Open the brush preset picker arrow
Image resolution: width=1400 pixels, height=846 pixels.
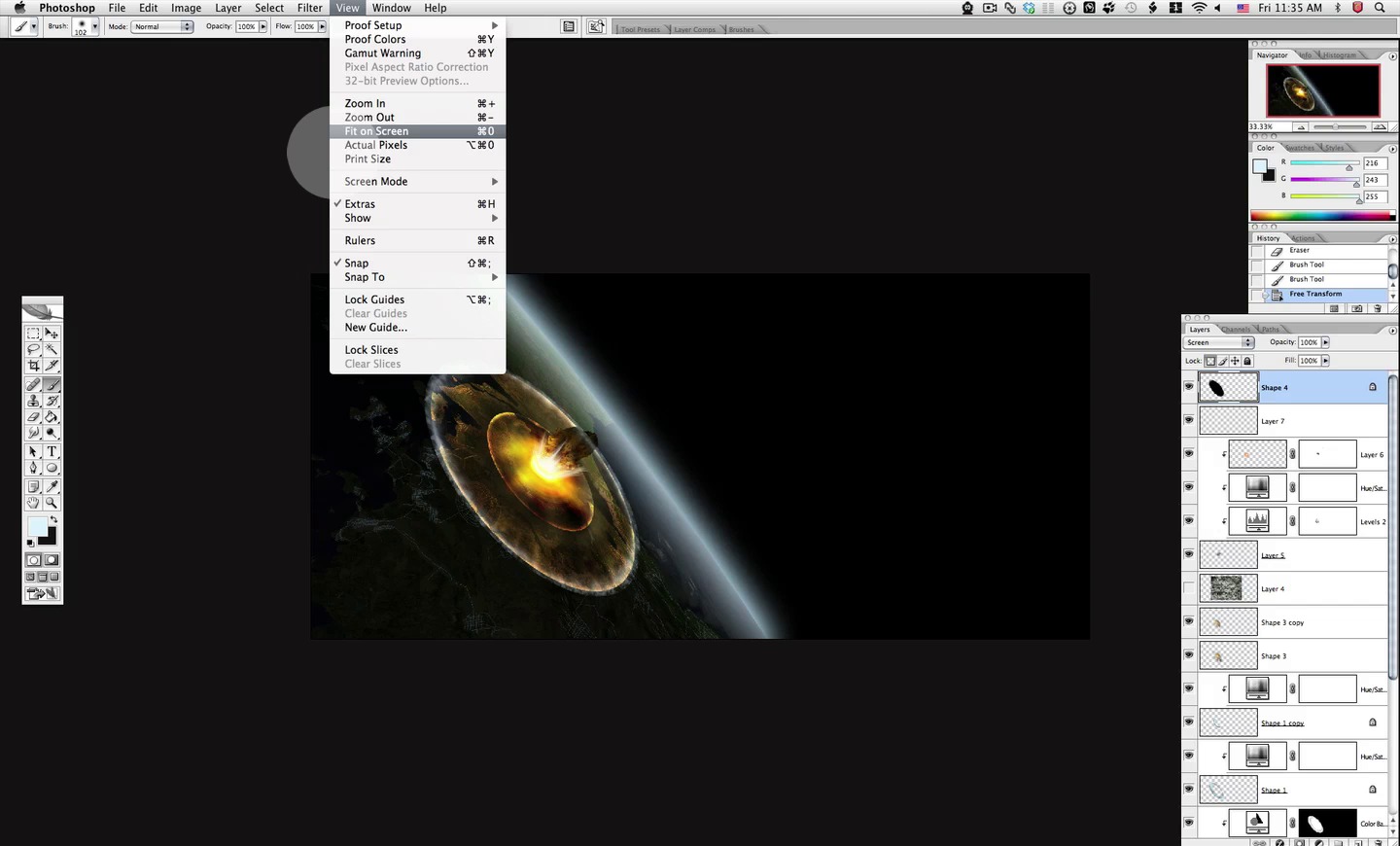[94, 26]
